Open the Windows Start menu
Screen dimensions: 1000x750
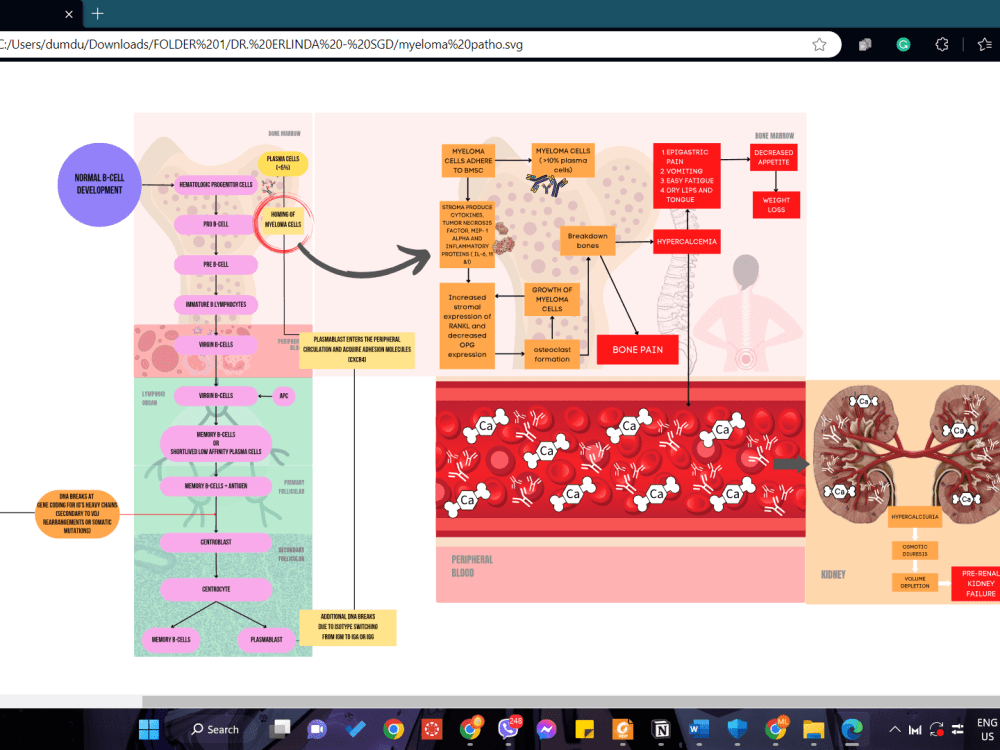point(148,728)
